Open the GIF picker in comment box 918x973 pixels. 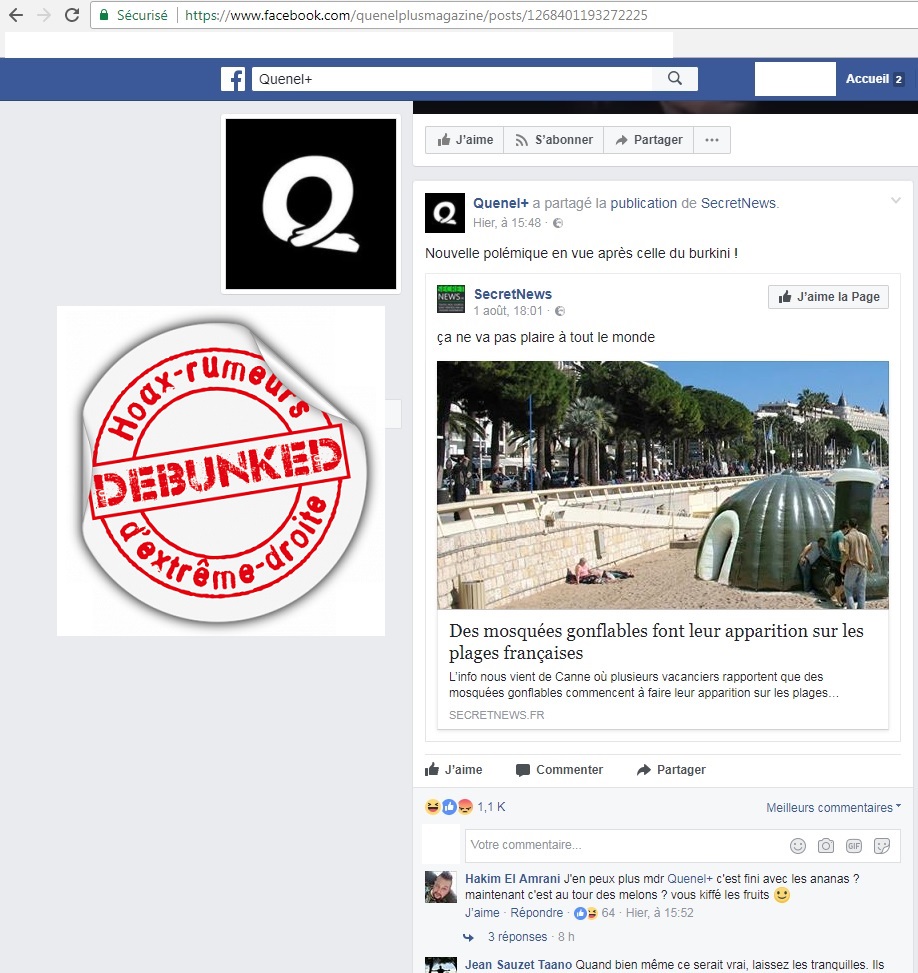pyautogui.click(x=853, y=846)
